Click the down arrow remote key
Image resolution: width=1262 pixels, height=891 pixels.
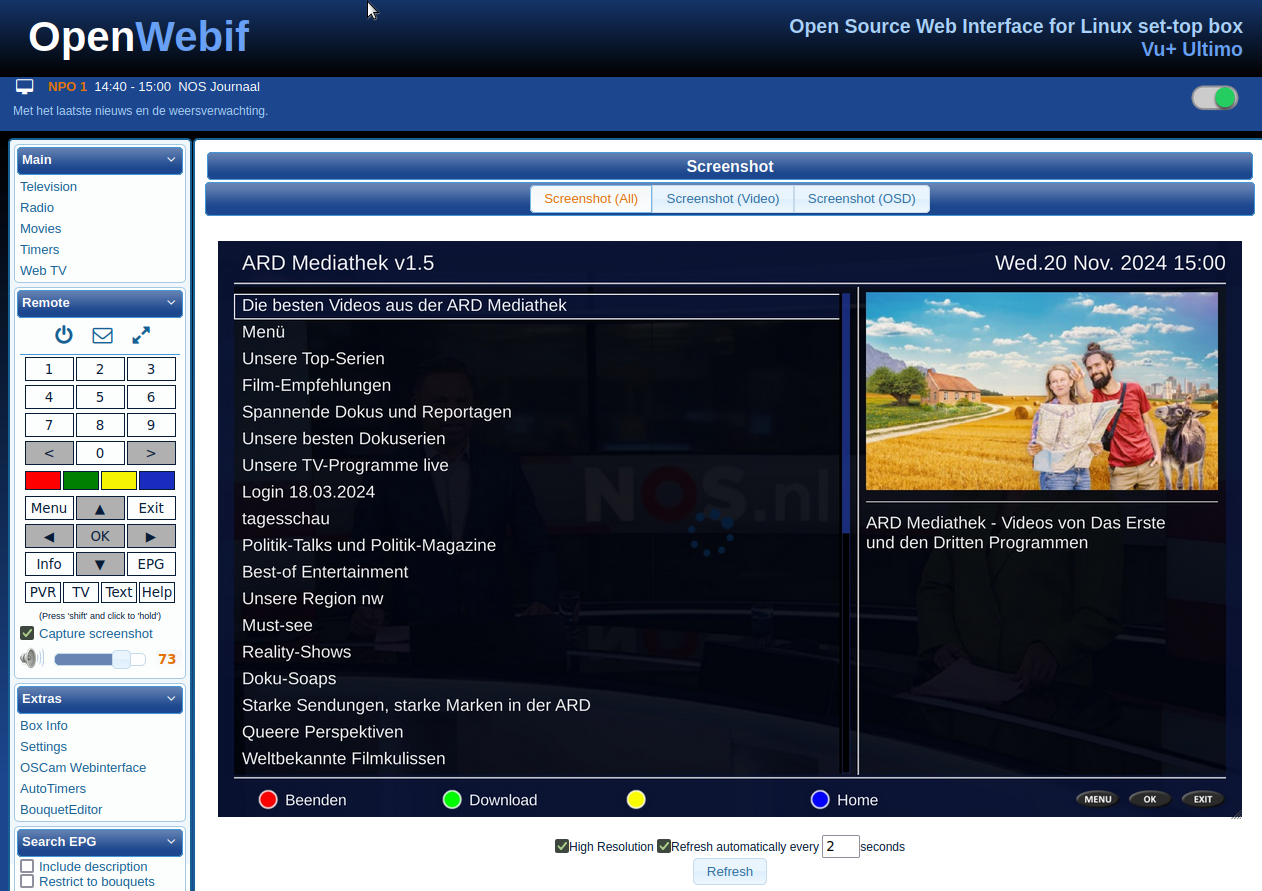coord(100,564)
